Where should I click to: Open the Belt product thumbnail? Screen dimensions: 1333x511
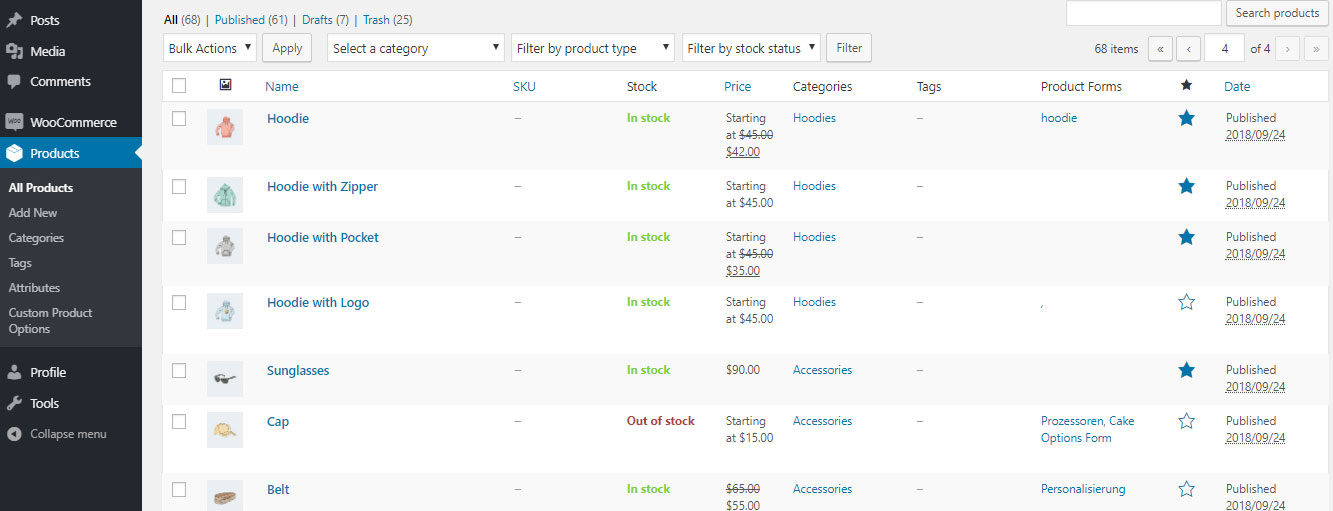pyautogui.click(x=225, y=496)
